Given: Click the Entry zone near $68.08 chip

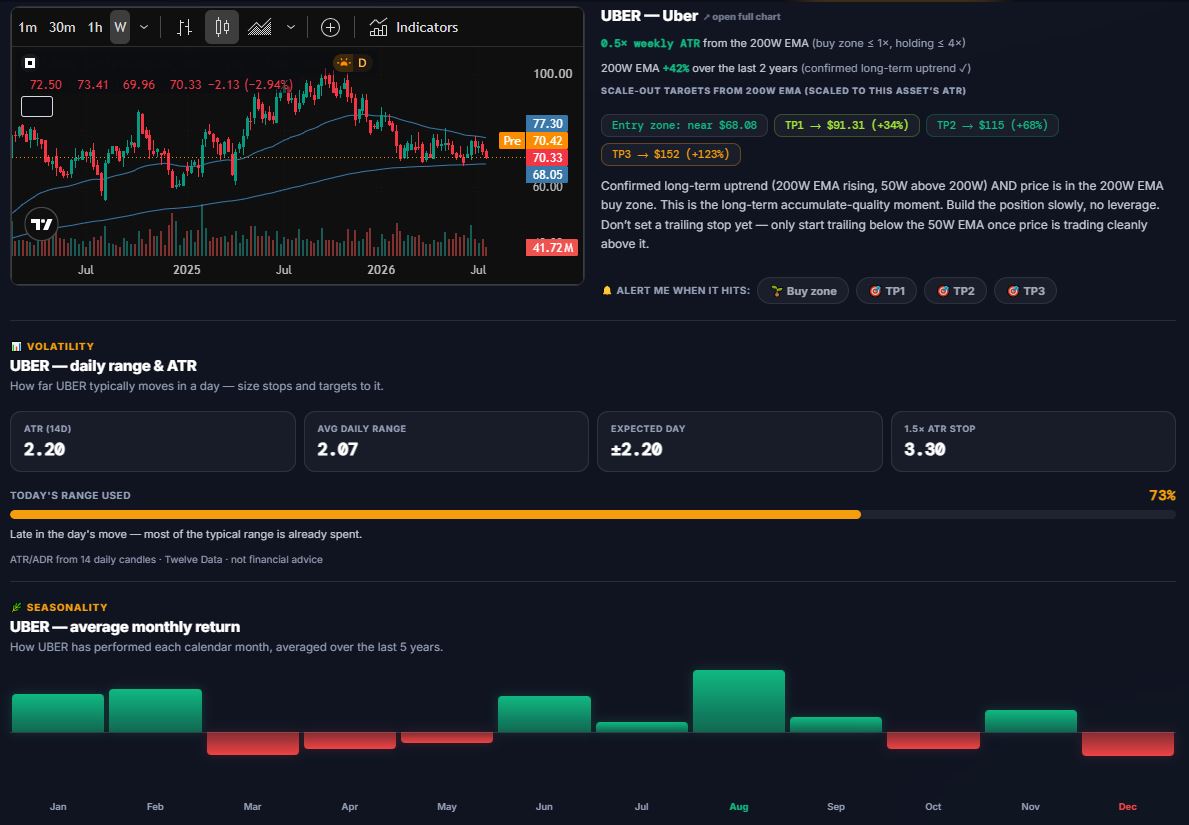Looking at the screenshot, I should point(684,125).
